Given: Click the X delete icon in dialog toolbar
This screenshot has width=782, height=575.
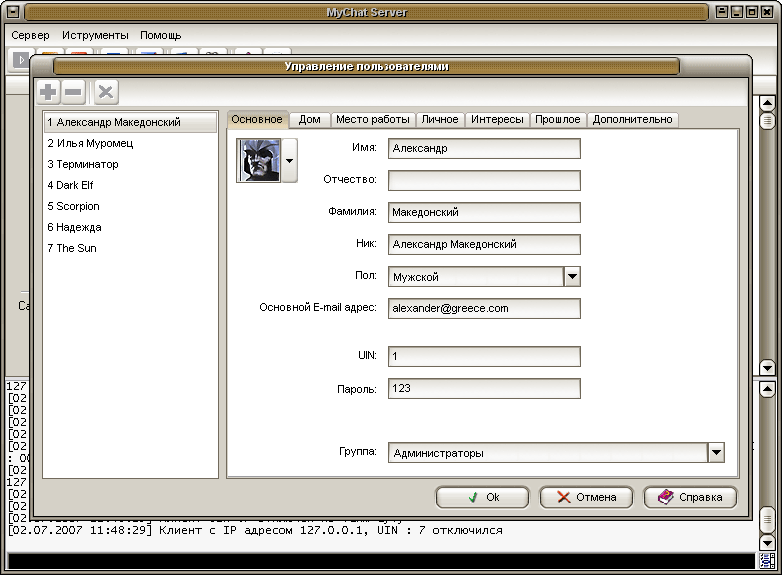Looking at the screenshot, I should pyautogui.click(x=106, y=92).
